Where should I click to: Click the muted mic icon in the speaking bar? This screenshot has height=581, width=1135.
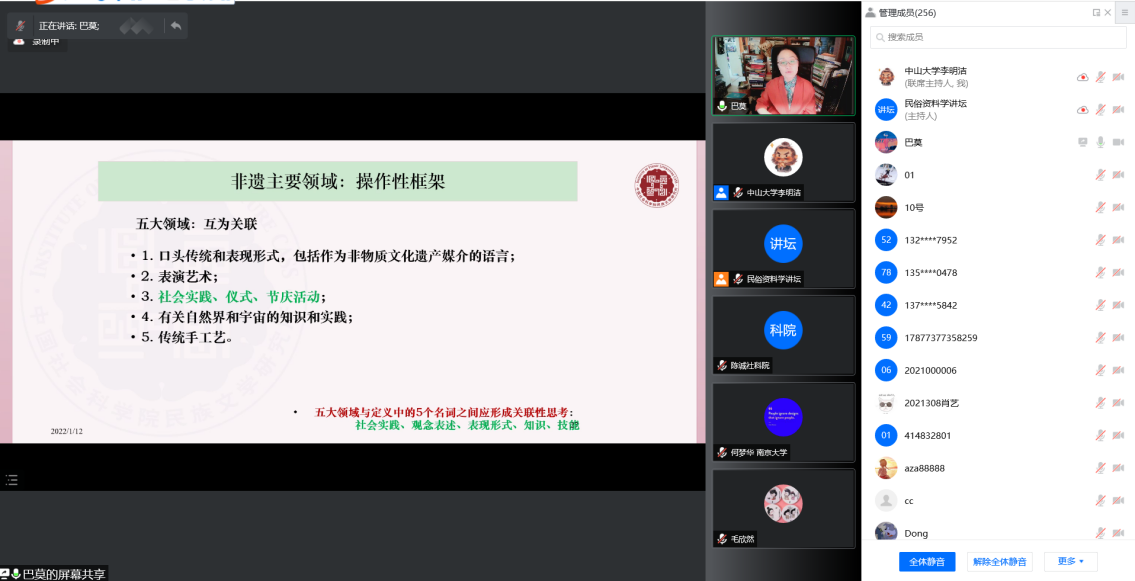[19, 25]
